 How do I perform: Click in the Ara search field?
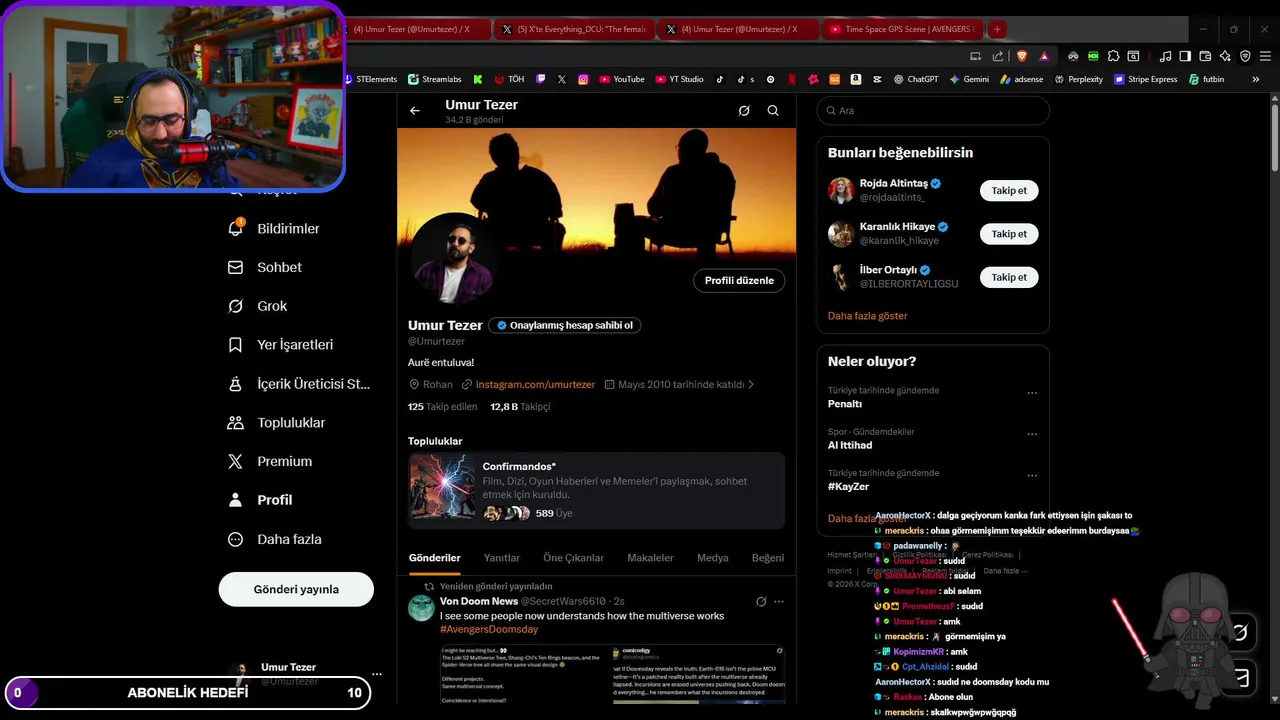click(933, 111)
